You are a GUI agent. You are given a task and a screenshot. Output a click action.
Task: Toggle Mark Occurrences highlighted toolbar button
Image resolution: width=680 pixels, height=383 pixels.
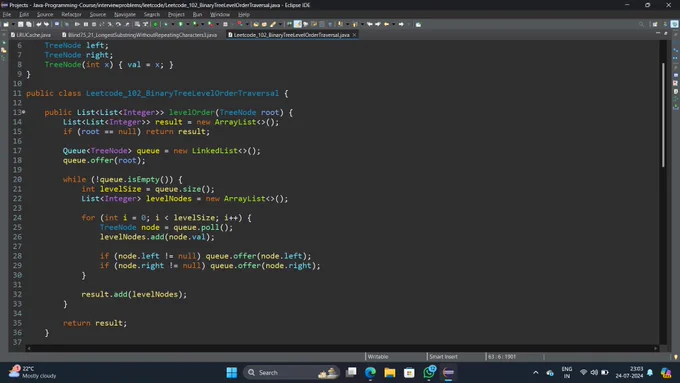pos(298,24)
